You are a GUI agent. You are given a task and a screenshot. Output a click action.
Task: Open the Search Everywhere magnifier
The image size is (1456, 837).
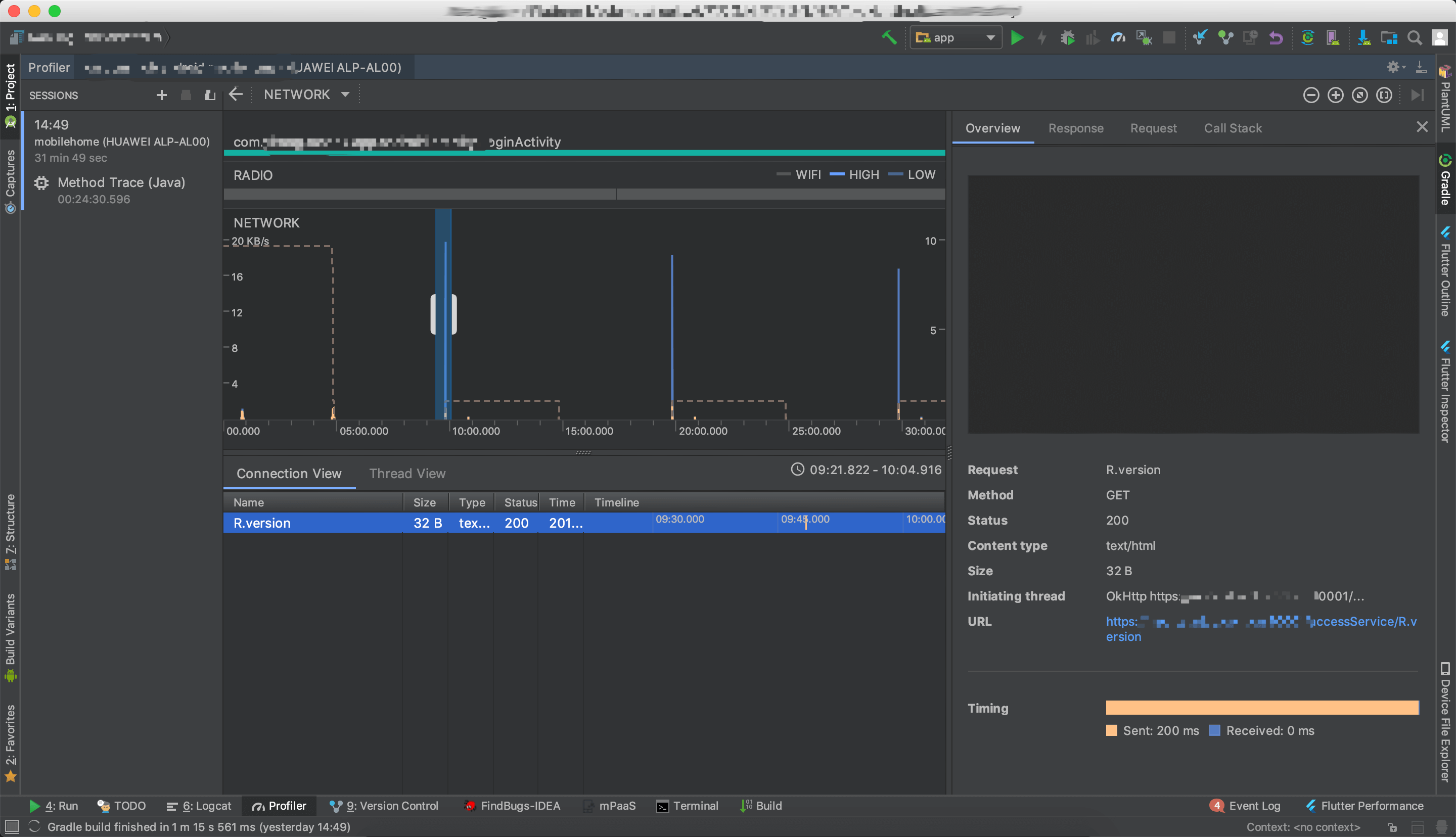pyautogui.click(x=1415, y=38)
